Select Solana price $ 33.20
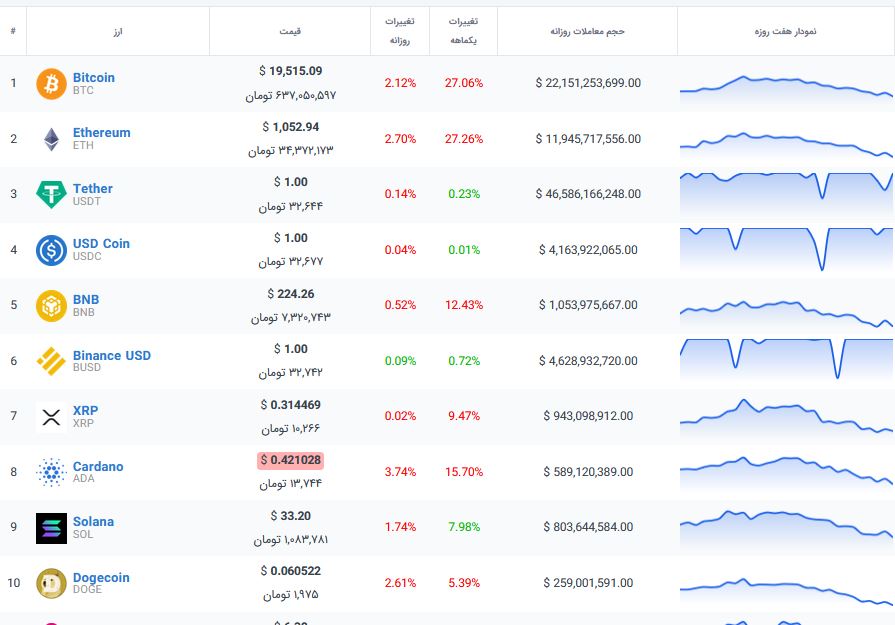Image resolution: width=895 pixels, height=625 pixels. 291,516
